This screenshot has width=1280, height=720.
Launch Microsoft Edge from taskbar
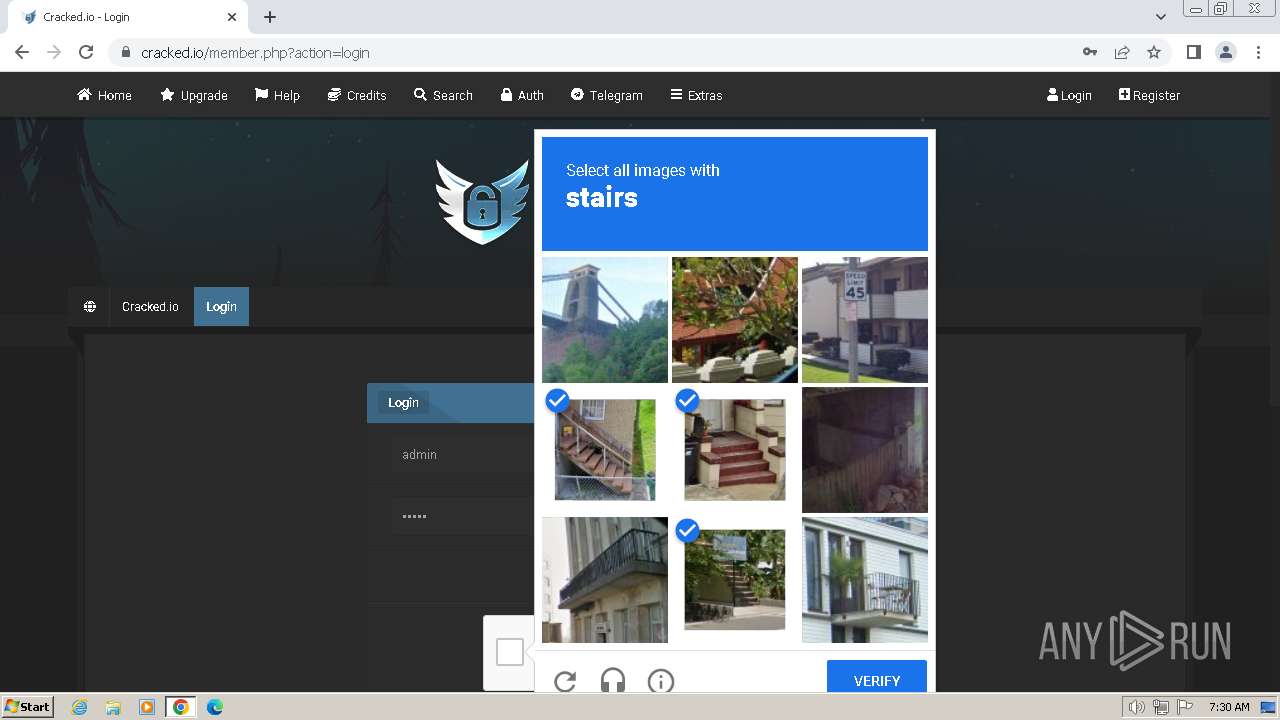pyautogui.click(x=215, y=707)
